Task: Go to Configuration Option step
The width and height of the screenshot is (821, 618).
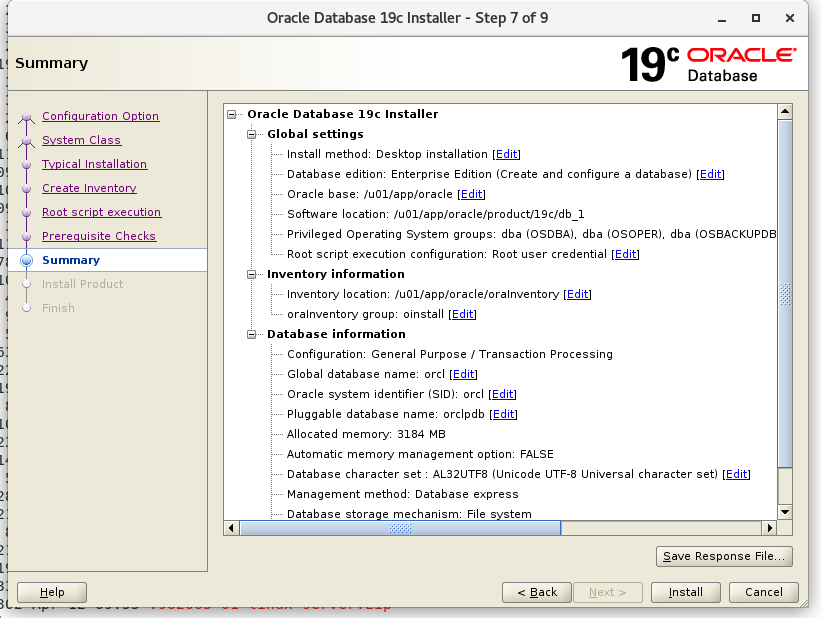Action: pyautogui.click(x=101, y=116)
